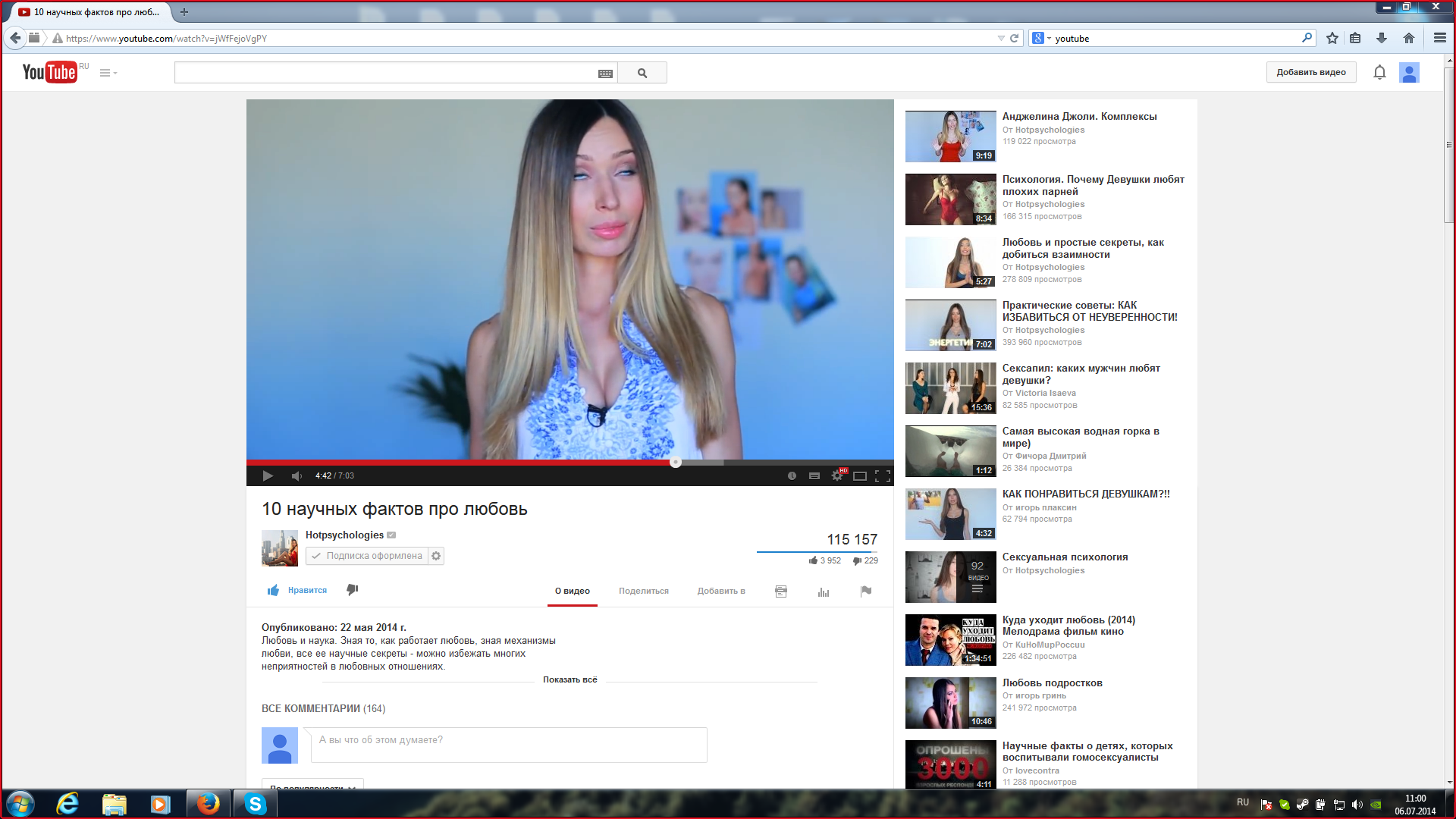This screenshot has width=1456, height=819.
Task: Like the video with thumbs up
Action: click(x=297, y=590)
